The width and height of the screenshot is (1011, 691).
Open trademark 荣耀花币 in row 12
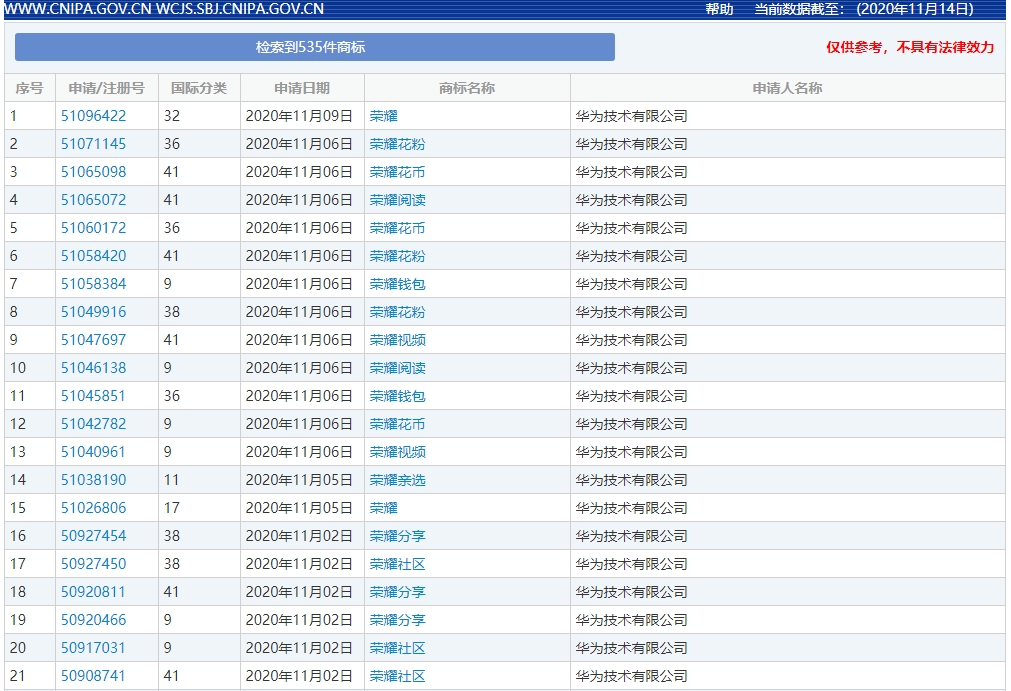tap(397, 424)
